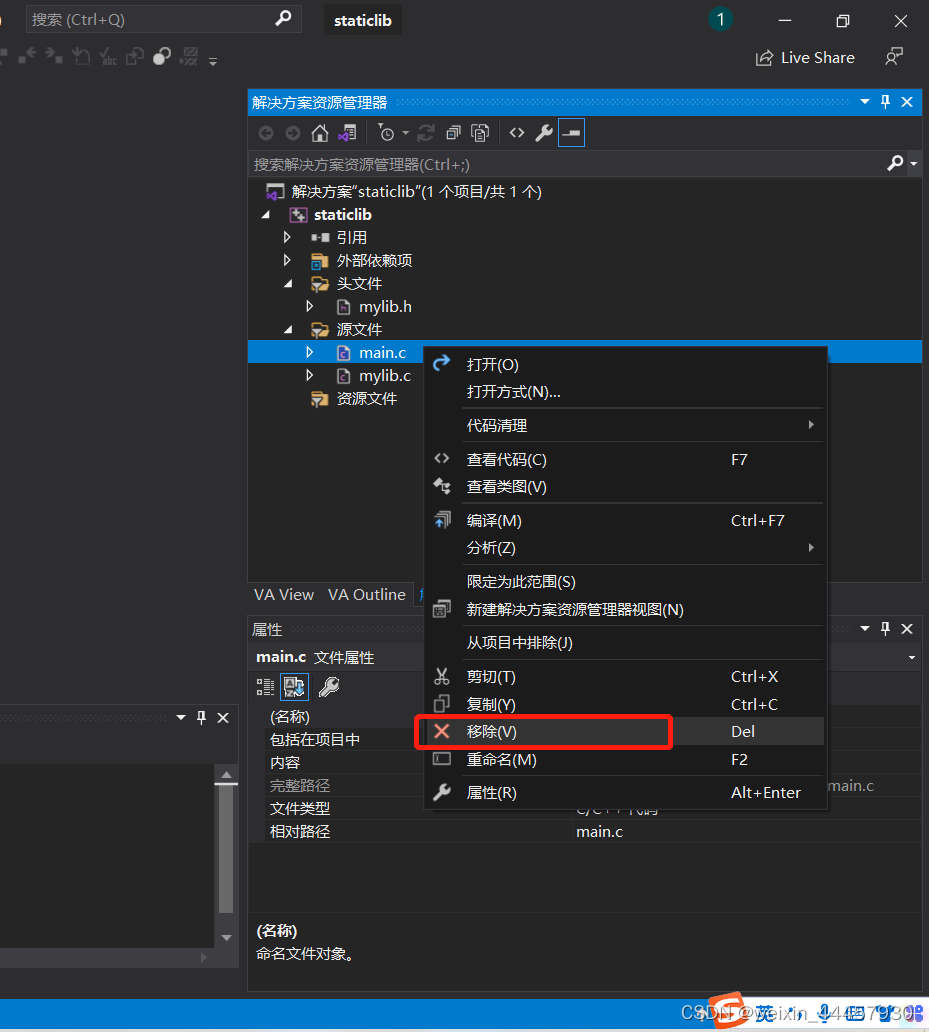The width and height of the screenshot is (929, 1032).
Task: Expand the mylib.h node
Action: point(309,306)
